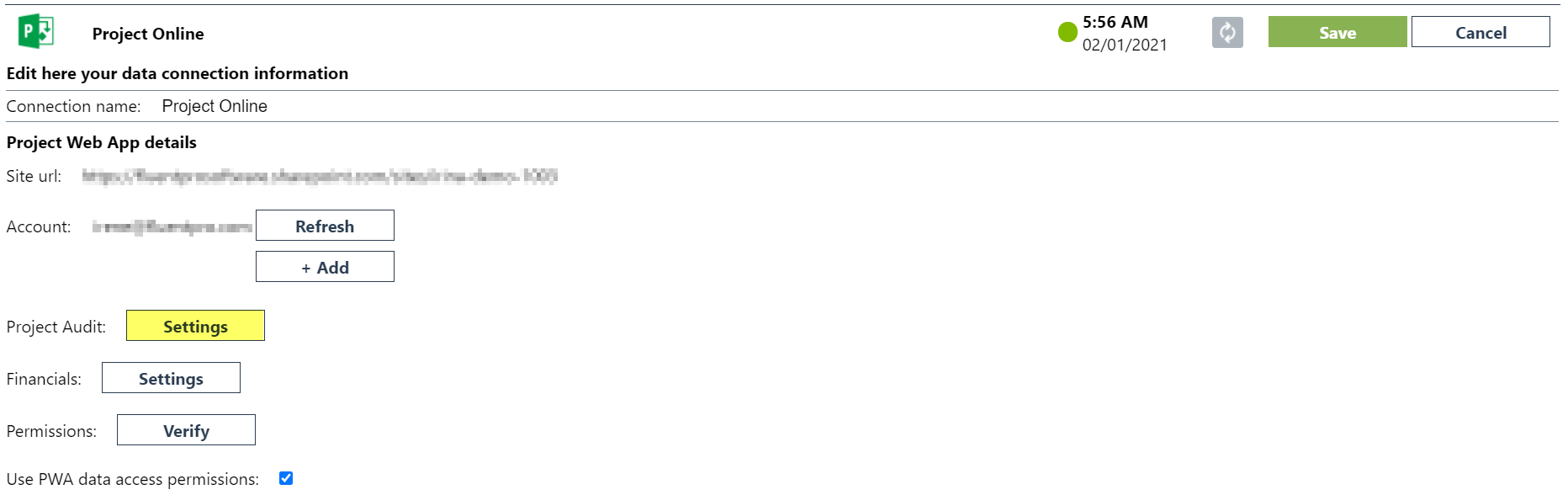Verify the permissions
Screen dimensions: 1568x495
pyautogui.click(x=186, y=430)
